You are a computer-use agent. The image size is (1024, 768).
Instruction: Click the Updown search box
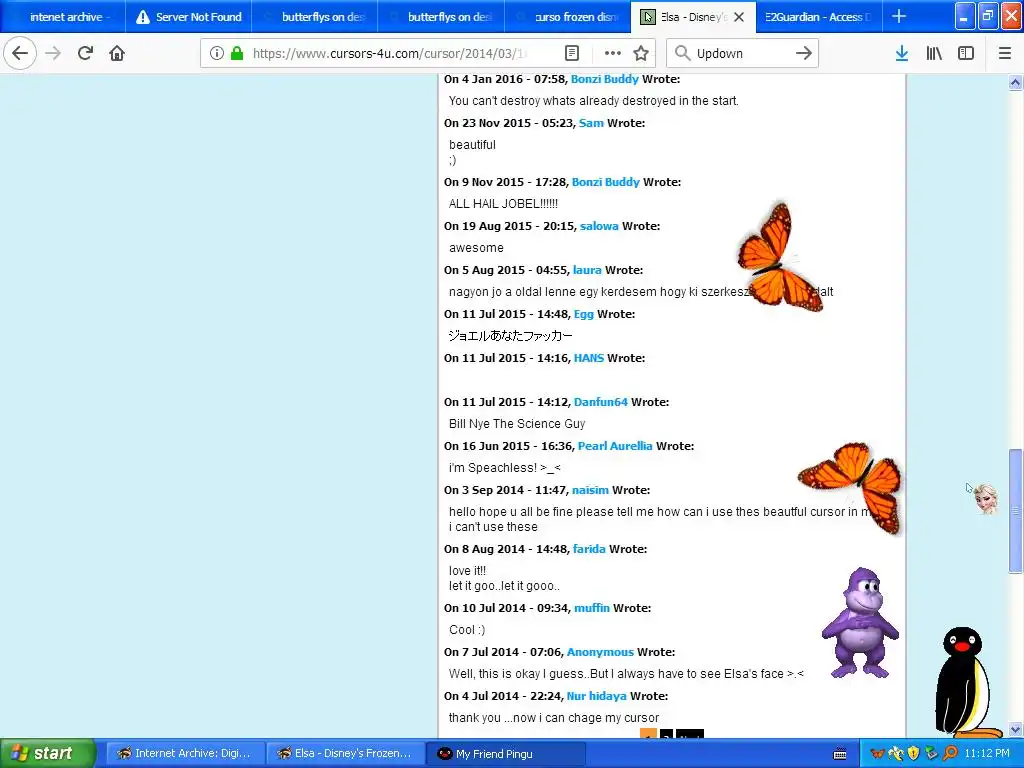[743, 53]
